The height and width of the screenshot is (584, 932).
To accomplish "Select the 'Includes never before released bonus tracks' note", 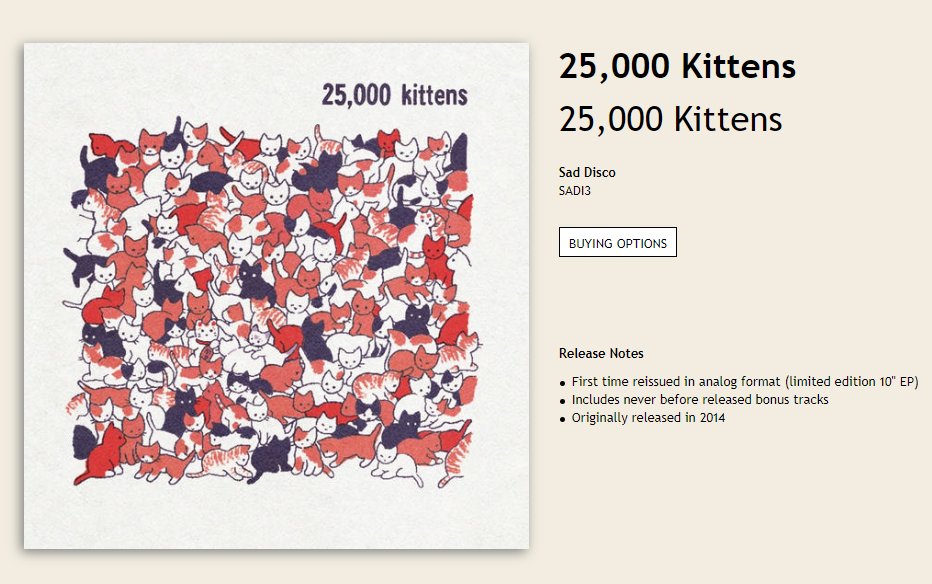I will tap(700, 400).
